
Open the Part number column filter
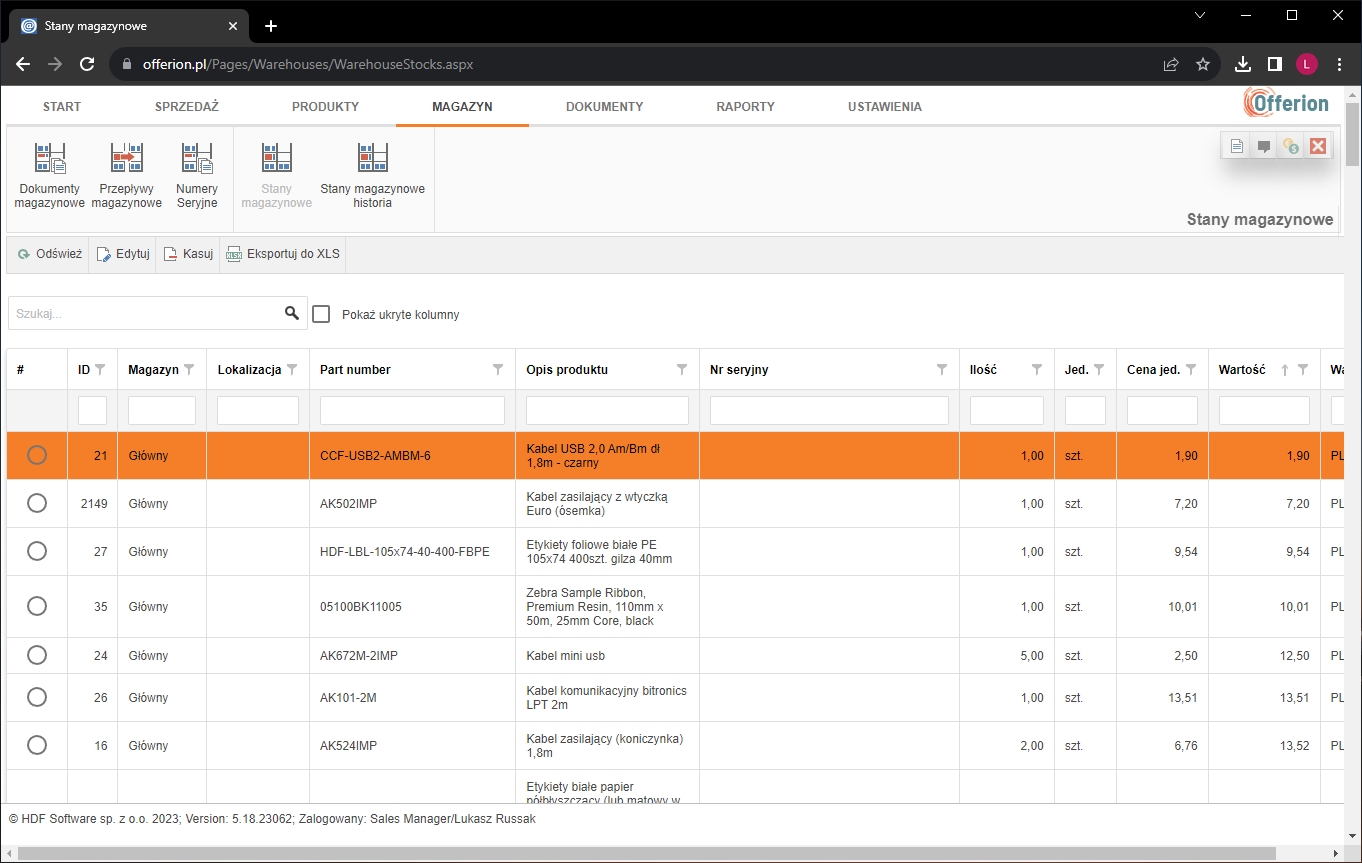point(500,369)
